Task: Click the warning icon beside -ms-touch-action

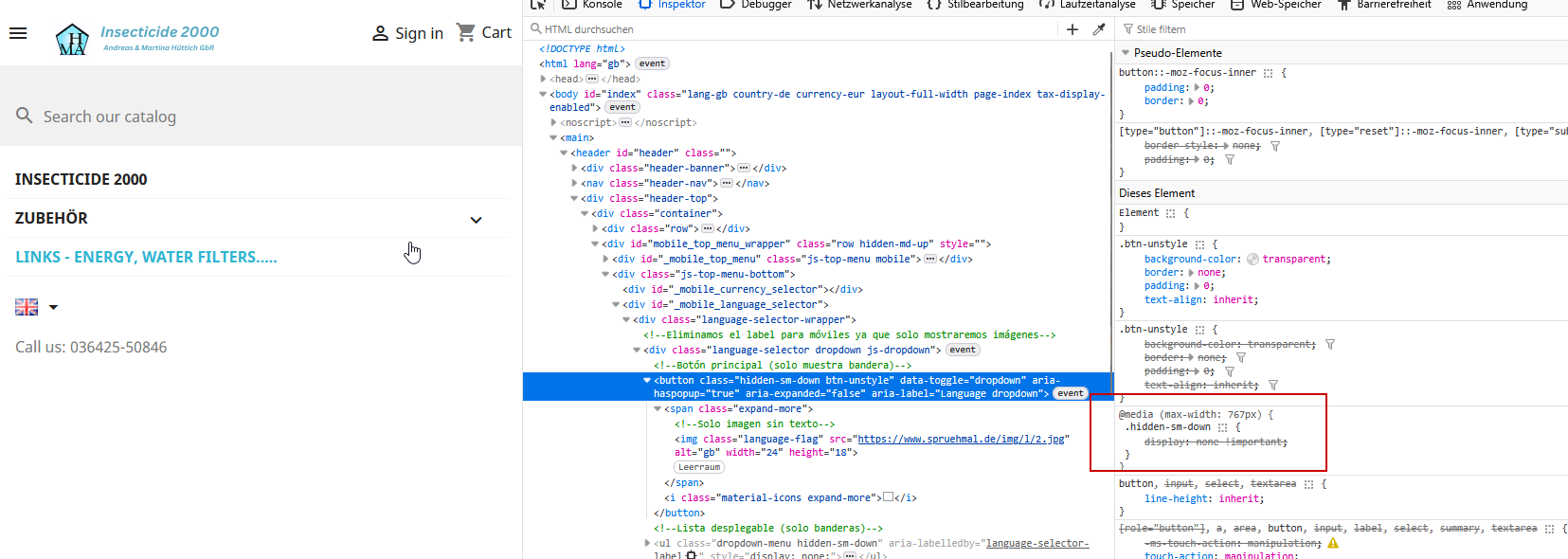Action: (x=1333, y=543)
